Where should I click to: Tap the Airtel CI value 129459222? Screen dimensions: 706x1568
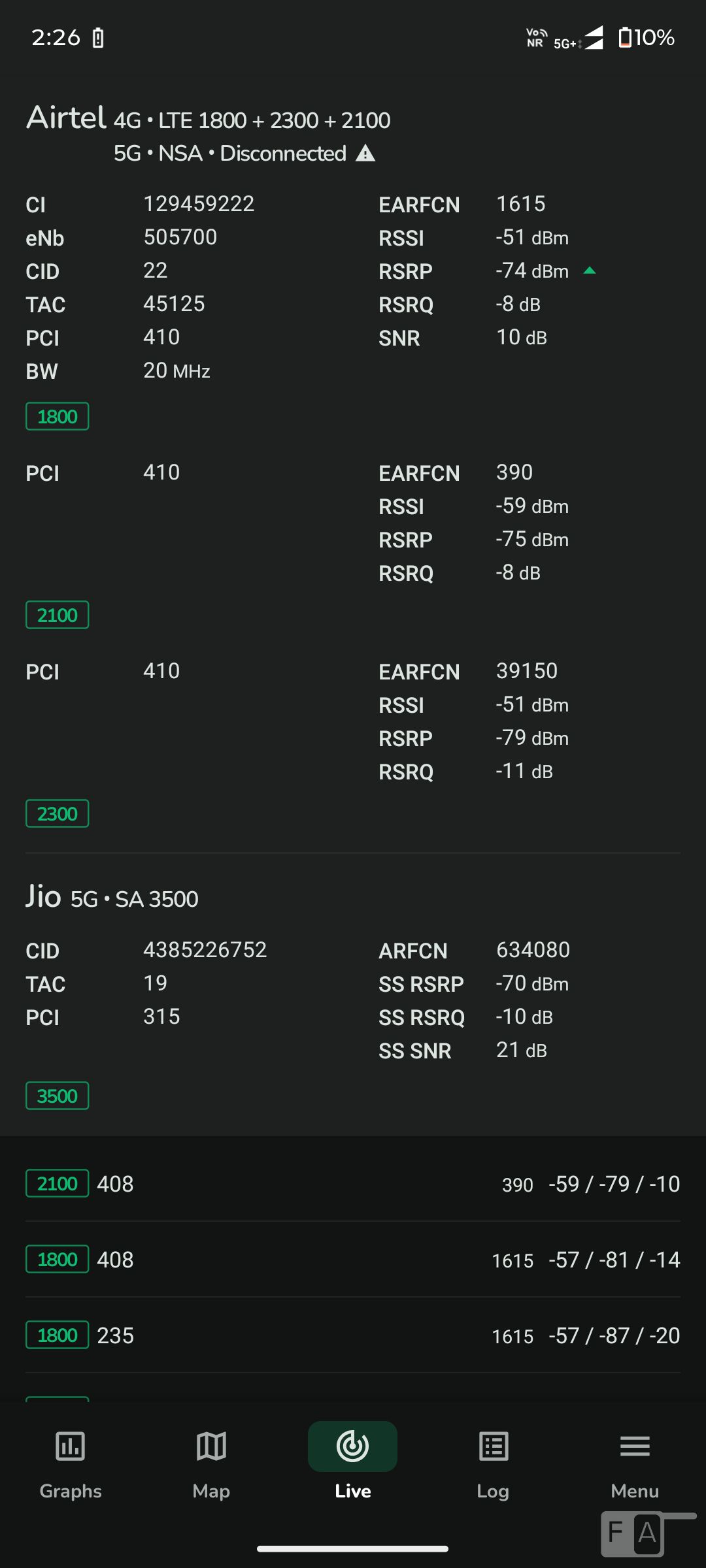pyautogui.click(x=199, y=204)
